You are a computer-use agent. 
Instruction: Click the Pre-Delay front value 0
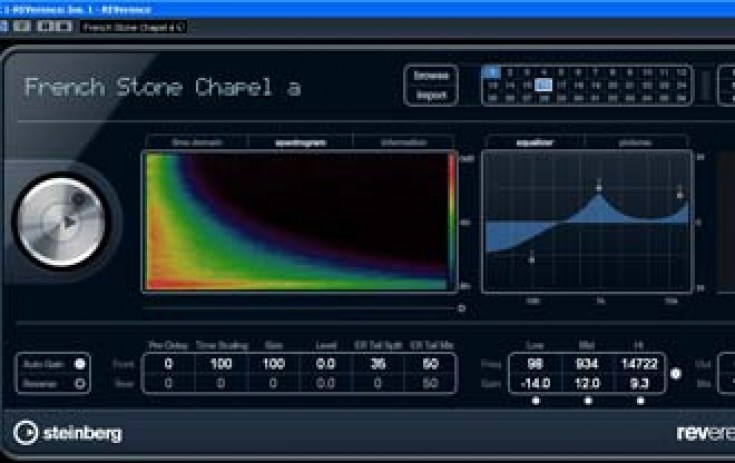tap(169, 364)
